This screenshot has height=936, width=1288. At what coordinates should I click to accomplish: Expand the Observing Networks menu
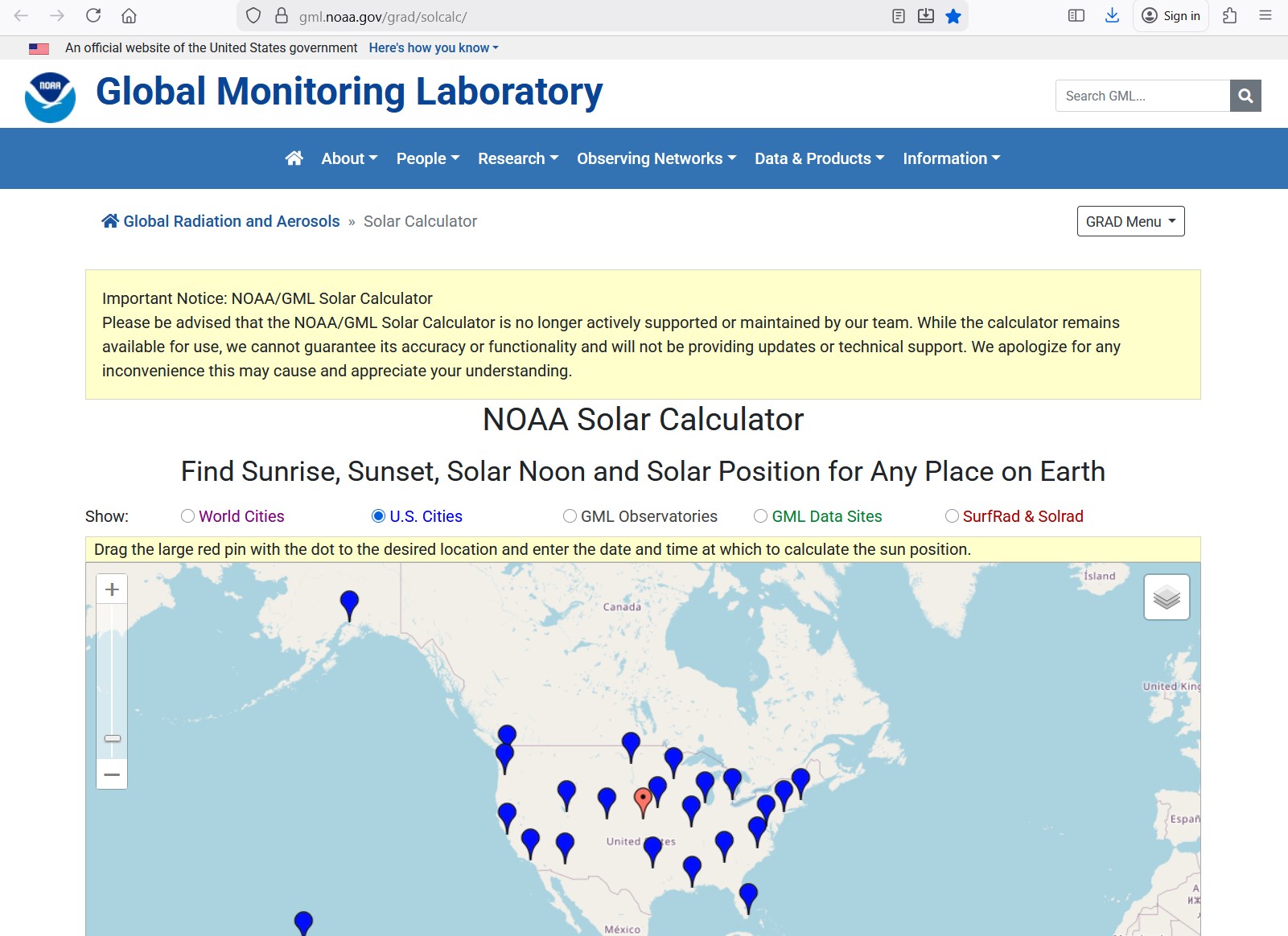click(656, 158)
